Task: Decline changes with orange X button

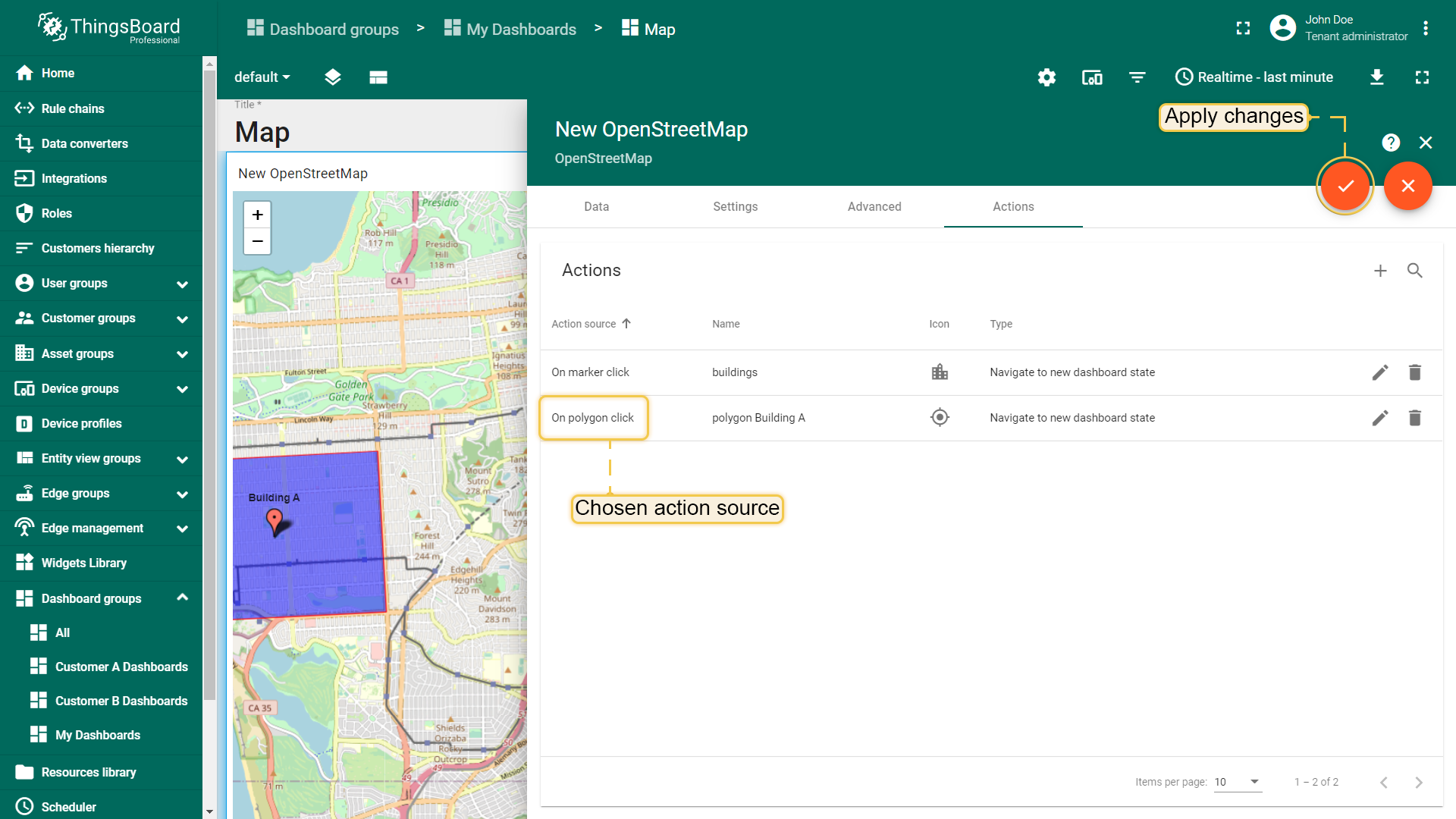Action: (x=1407, y=186)
